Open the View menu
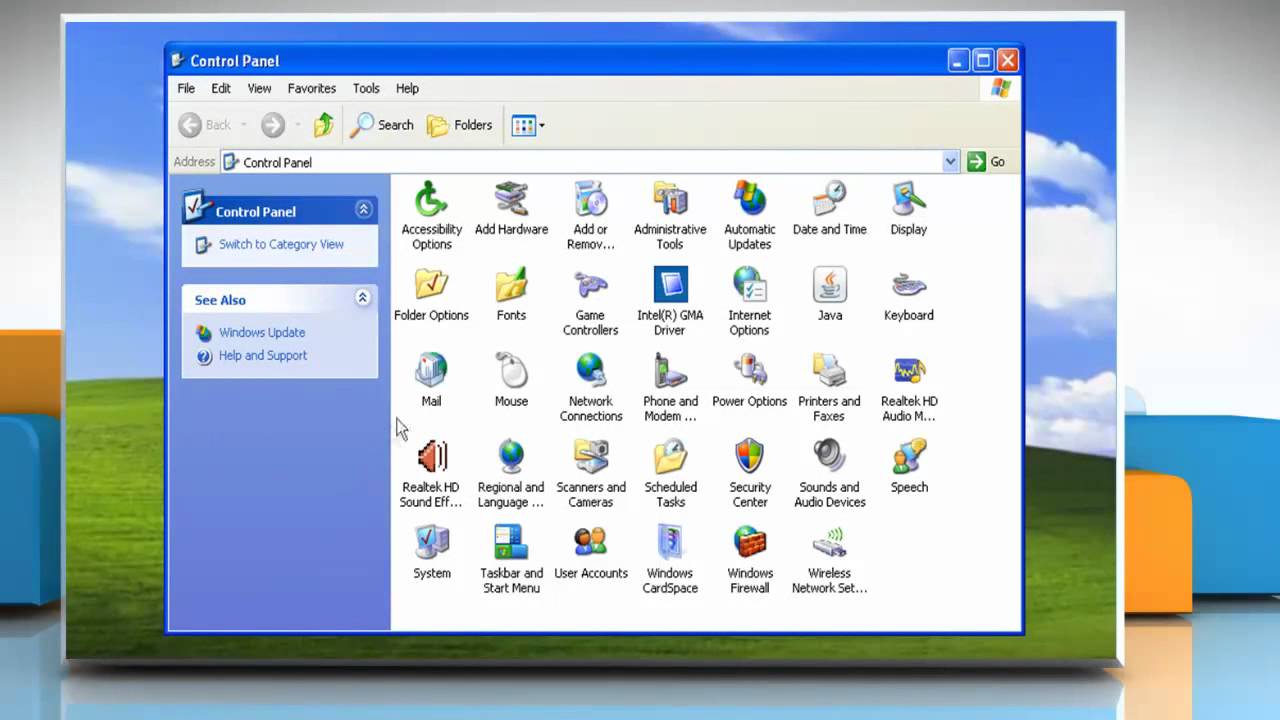The height and width of the screenshot is (720, 1280). click(x=259, y=88)
